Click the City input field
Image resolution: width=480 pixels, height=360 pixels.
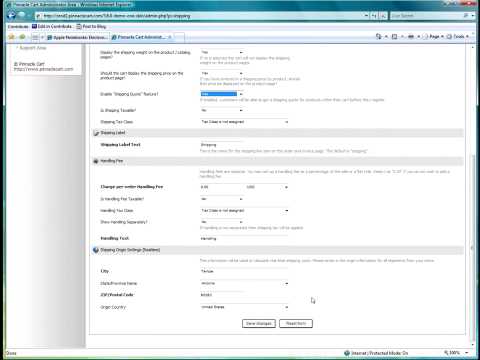click(x=244, y=271)
